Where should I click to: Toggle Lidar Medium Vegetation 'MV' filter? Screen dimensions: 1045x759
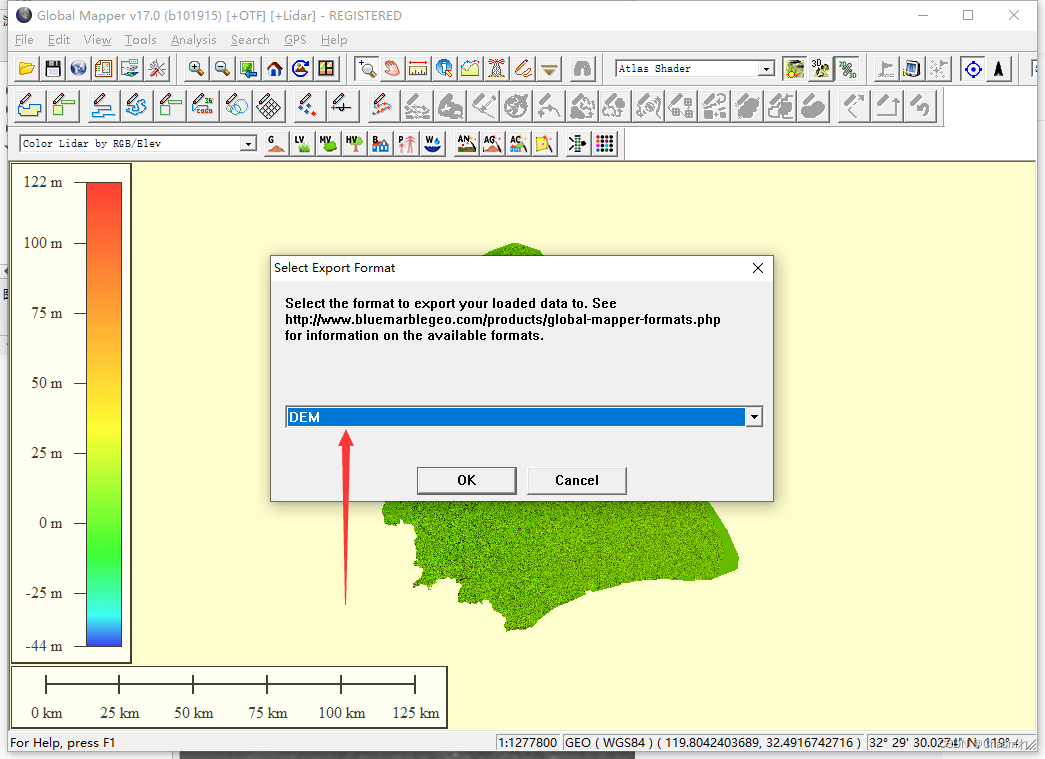(328, 144)
